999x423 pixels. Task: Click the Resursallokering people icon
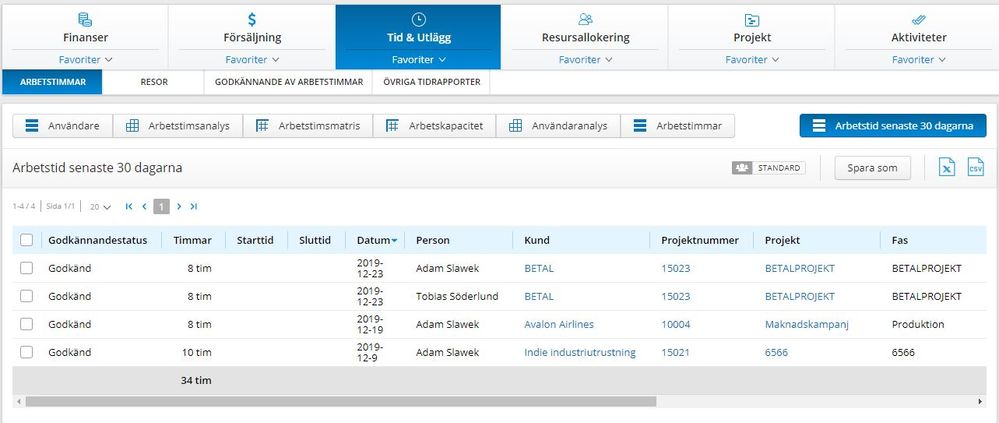[x=585, y=19]
